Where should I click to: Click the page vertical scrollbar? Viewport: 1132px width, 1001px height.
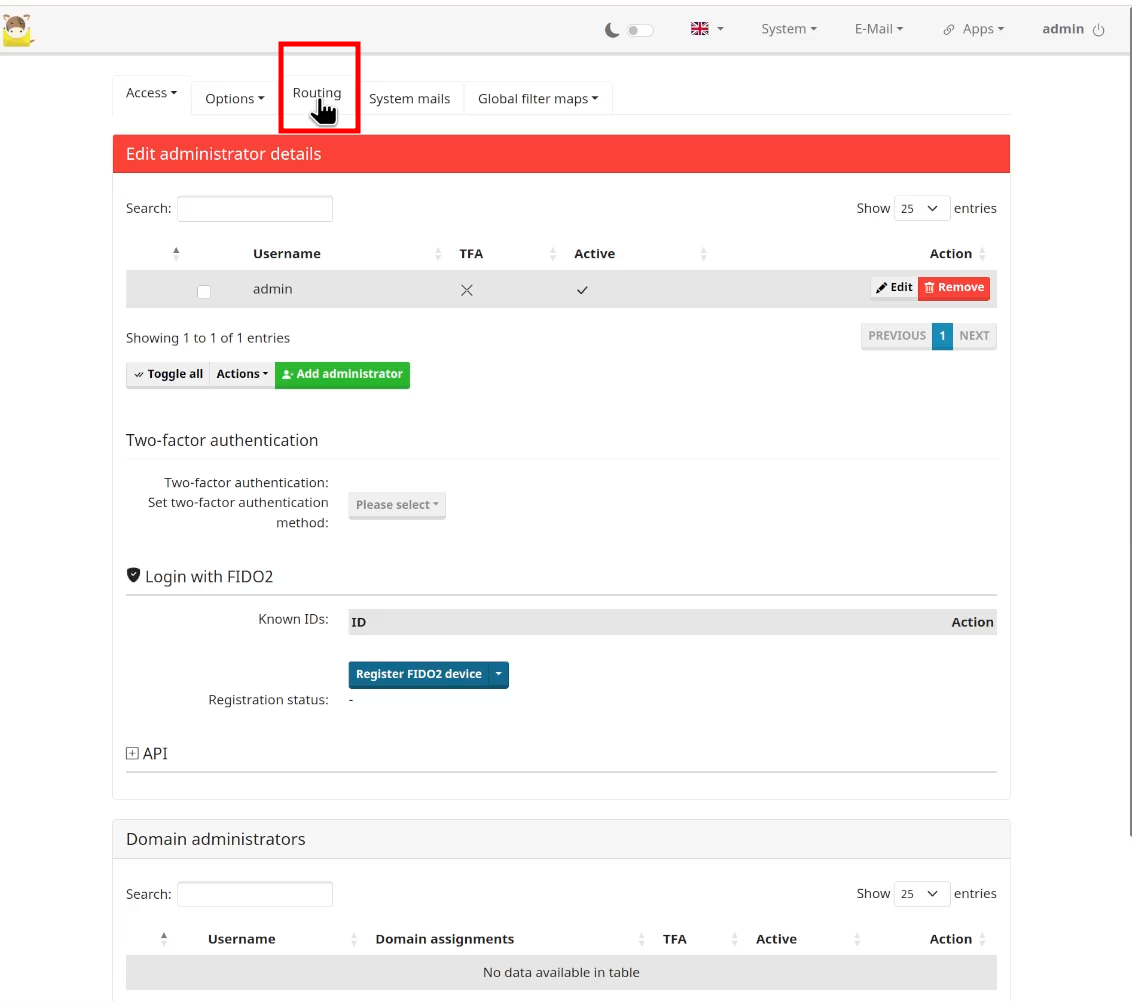coord(1130,419)
